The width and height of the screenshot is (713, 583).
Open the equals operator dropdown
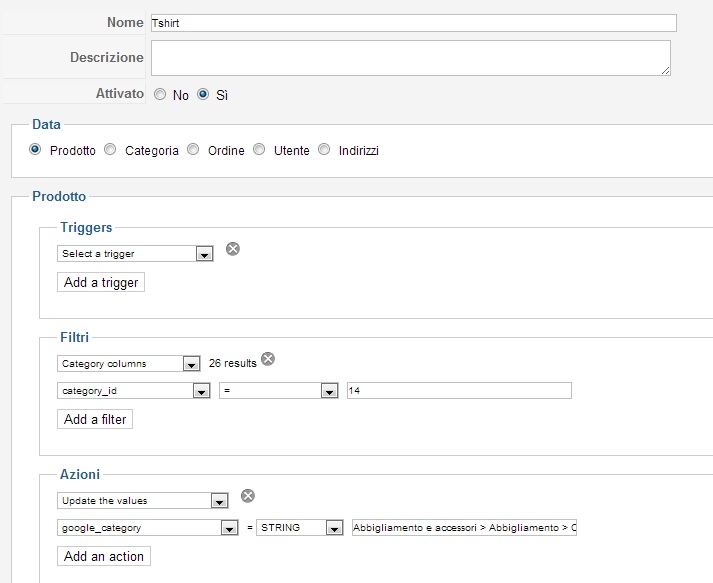point(279,391)
